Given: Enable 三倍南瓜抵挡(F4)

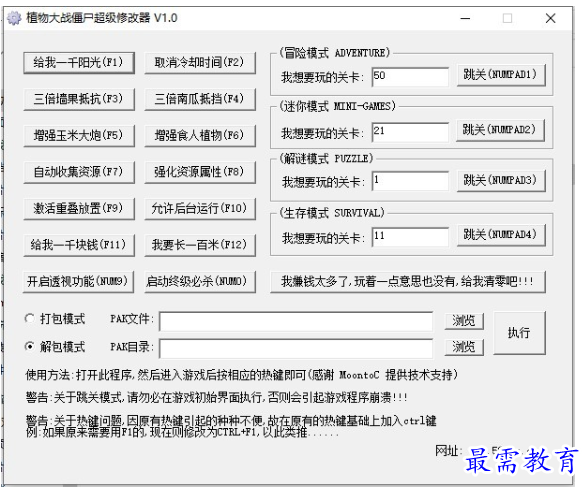Looking at the screenshot, I should [200, 99].
